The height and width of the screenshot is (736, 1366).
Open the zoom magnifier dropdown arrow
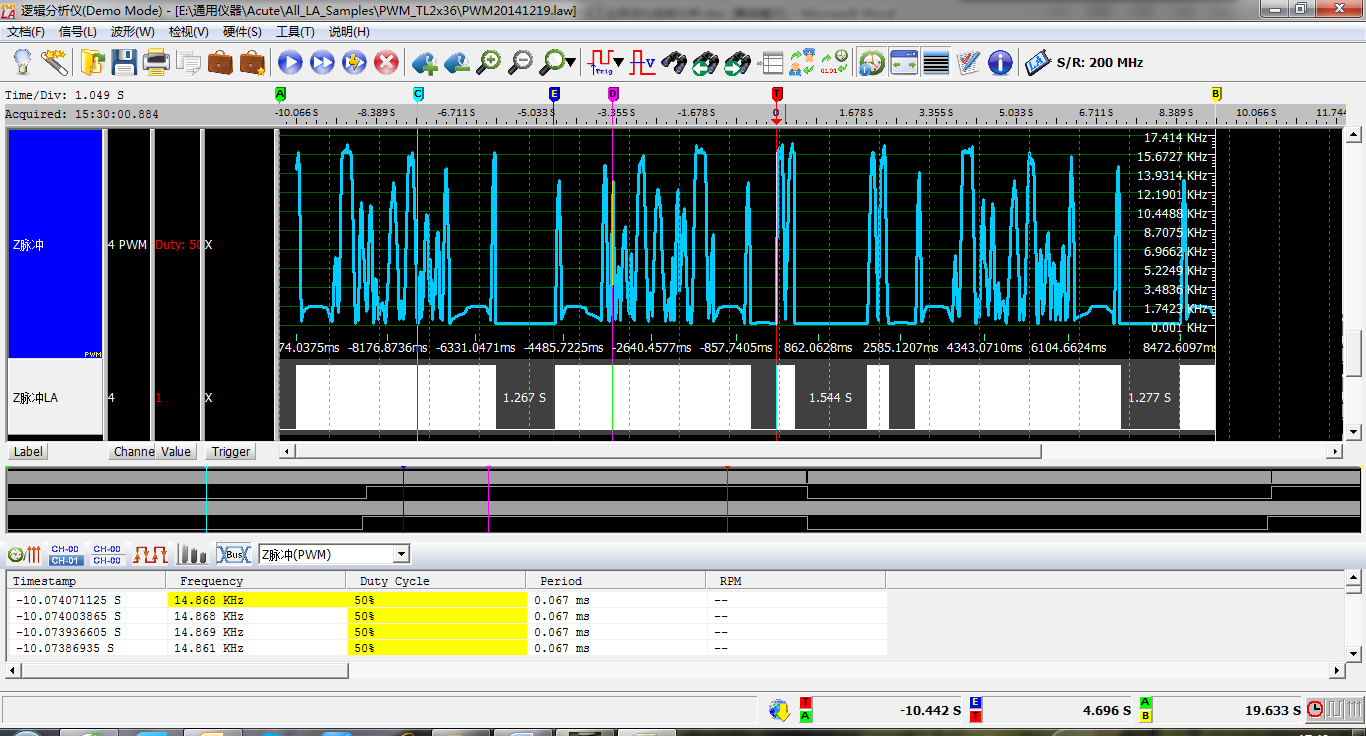(x=570, y=63)
